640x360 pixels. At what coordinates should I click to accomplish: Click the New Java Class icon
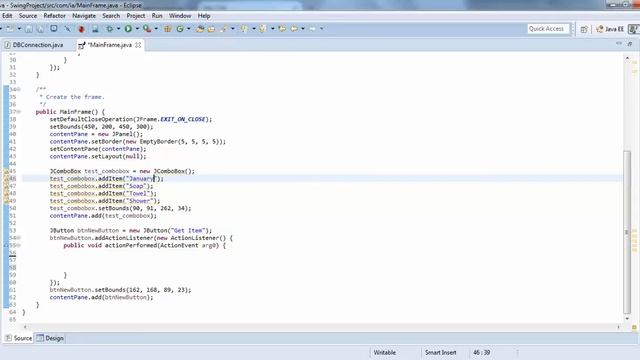pos(180,29)
